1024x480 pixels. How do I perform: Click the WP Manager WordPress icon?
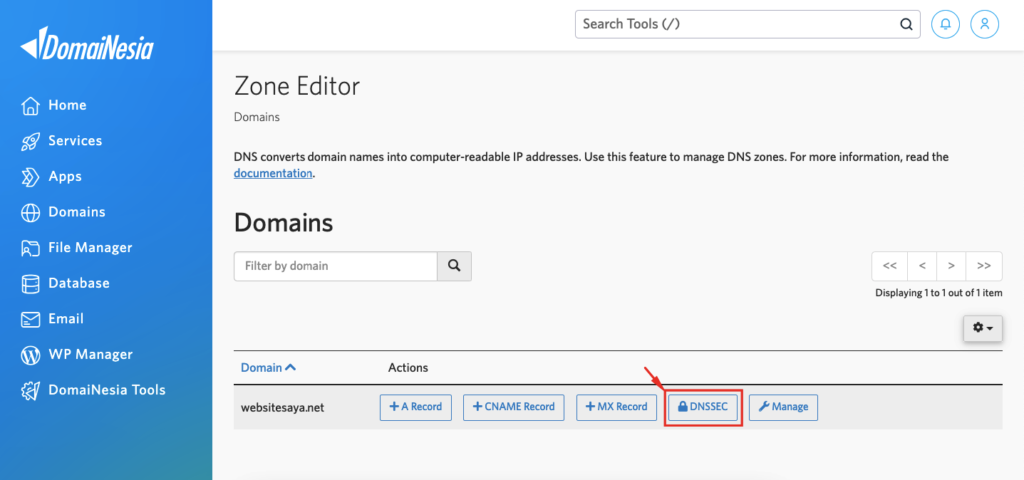pyautogui.click(x=31, y=355)
